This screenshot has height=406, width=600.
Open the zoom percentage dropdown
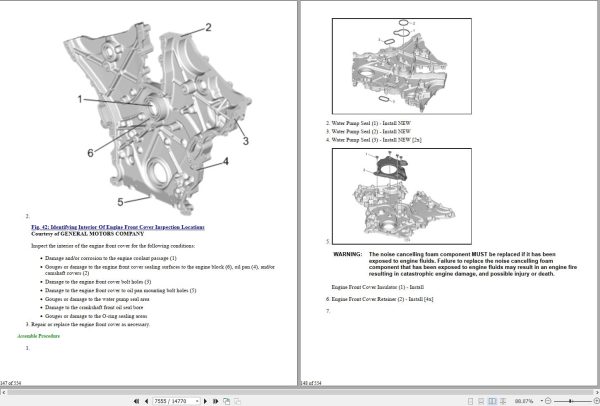(x=542, y=401)
